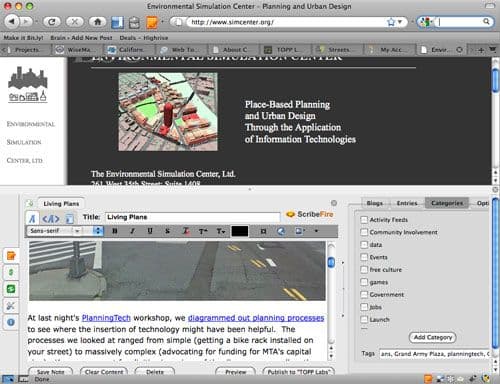
Task: Check the Activity Feeds category
Action: (364, 220)
